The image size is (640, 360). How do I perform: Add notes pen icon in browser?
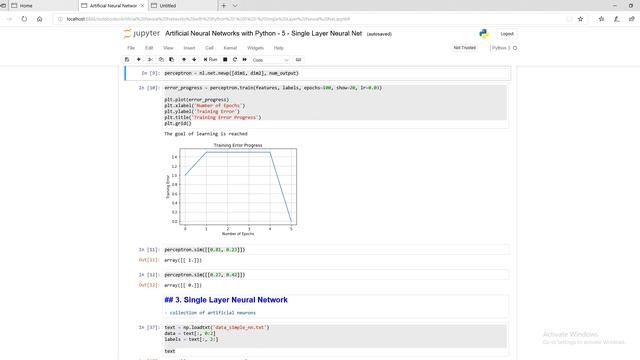617,19
